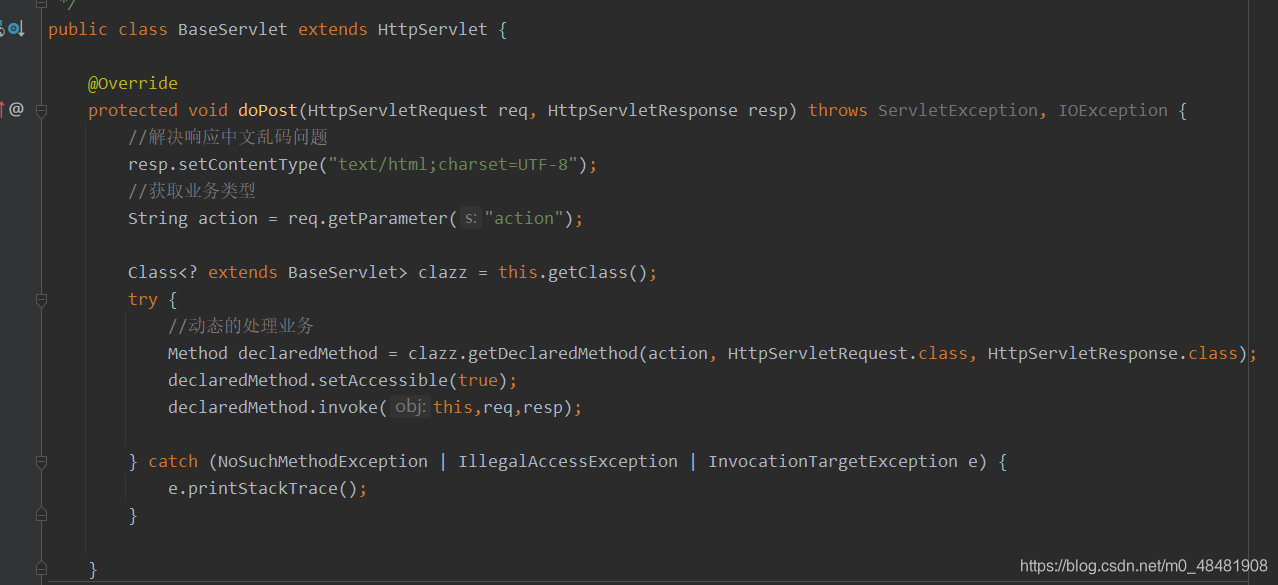Click the invoke method call
Viewport: 1278px width, 585px height.
pyautogui.click(x=347, y=407)
